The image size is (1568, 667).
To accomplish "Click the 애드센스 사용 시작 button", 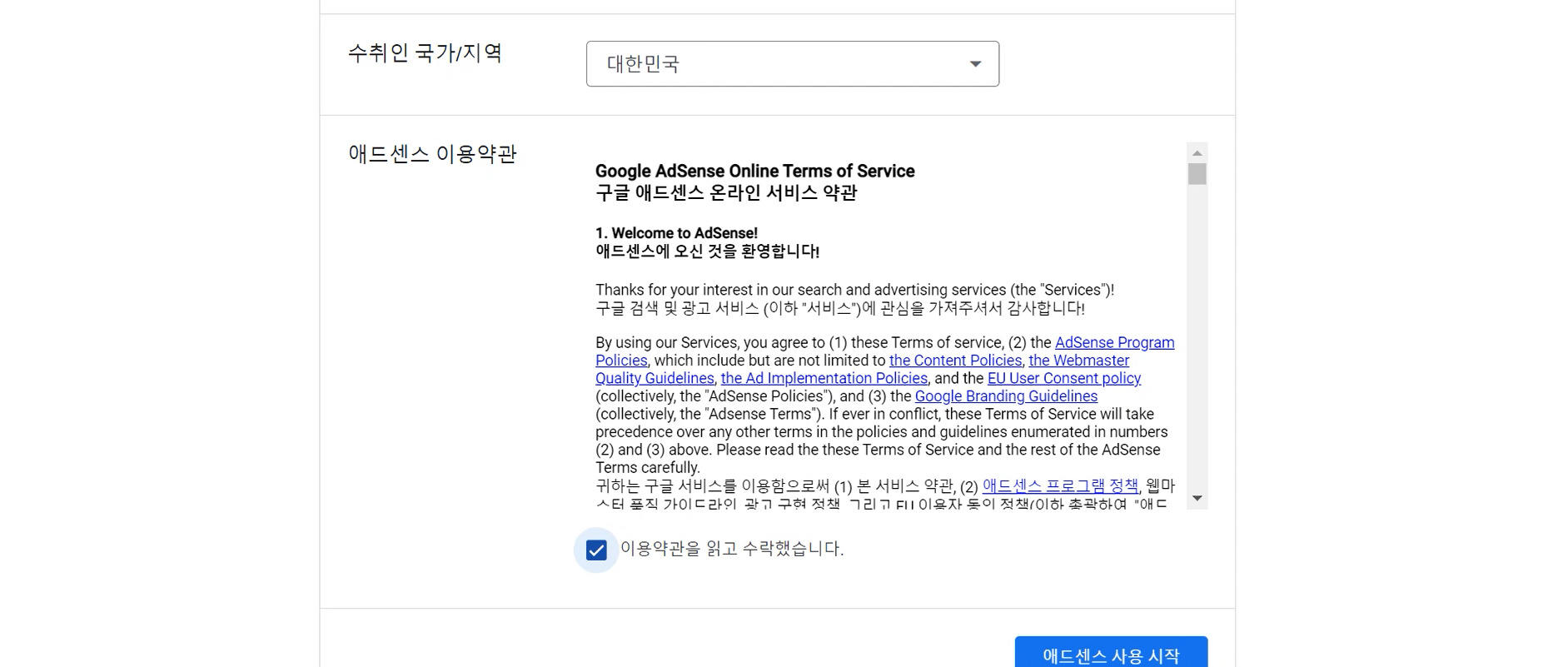I will [1111, 654].
